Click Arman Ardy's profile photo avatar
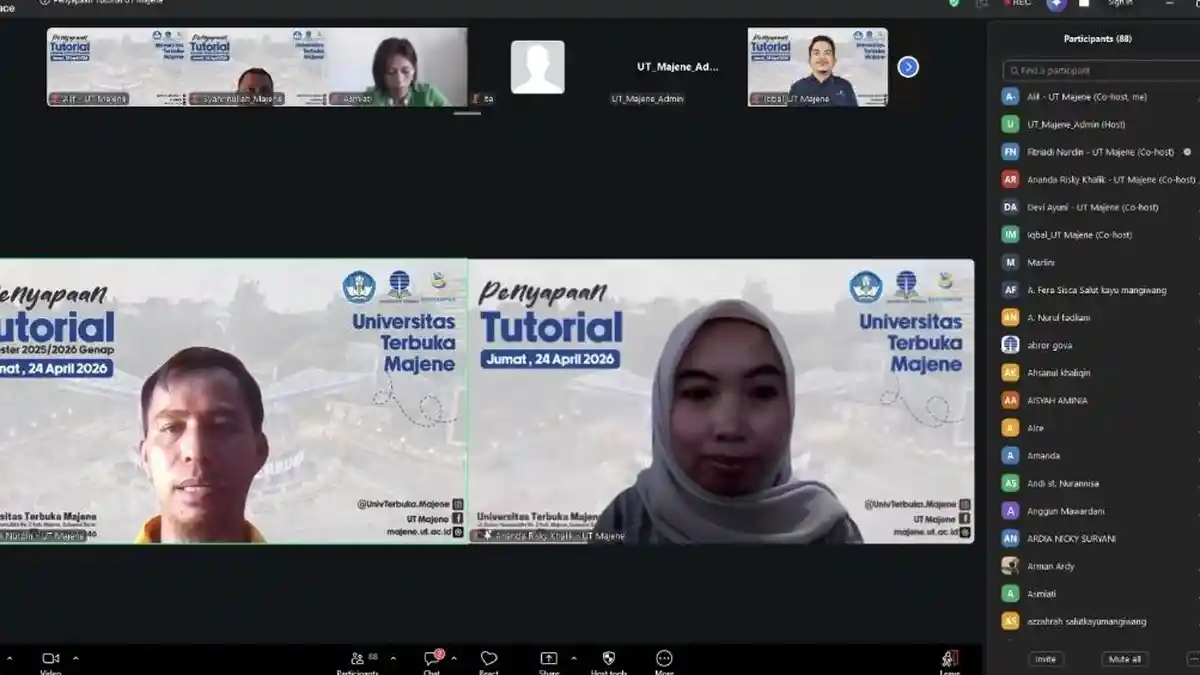1200x675 pixels. pyautogui.click(x=1010, y=566)
